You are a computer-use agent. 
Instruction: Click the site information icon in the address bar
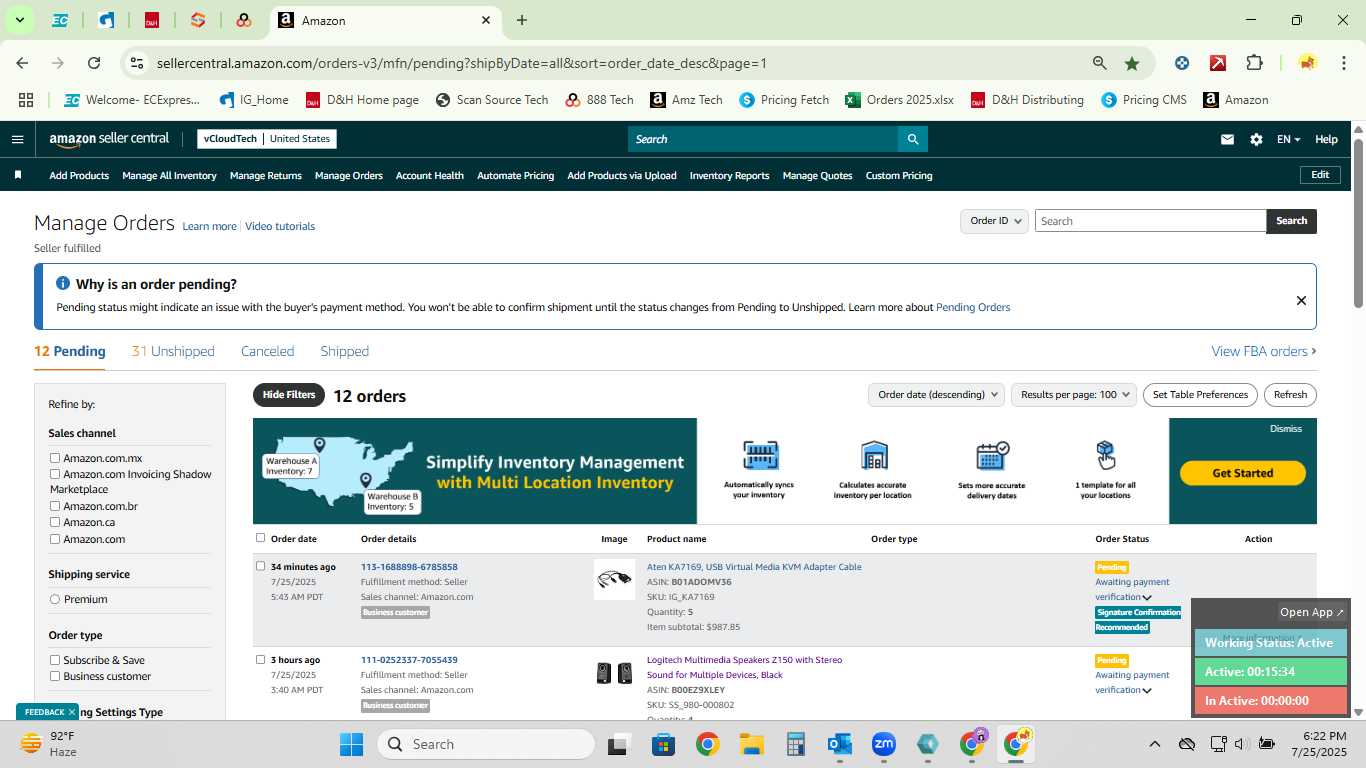[x=137, y=63]
